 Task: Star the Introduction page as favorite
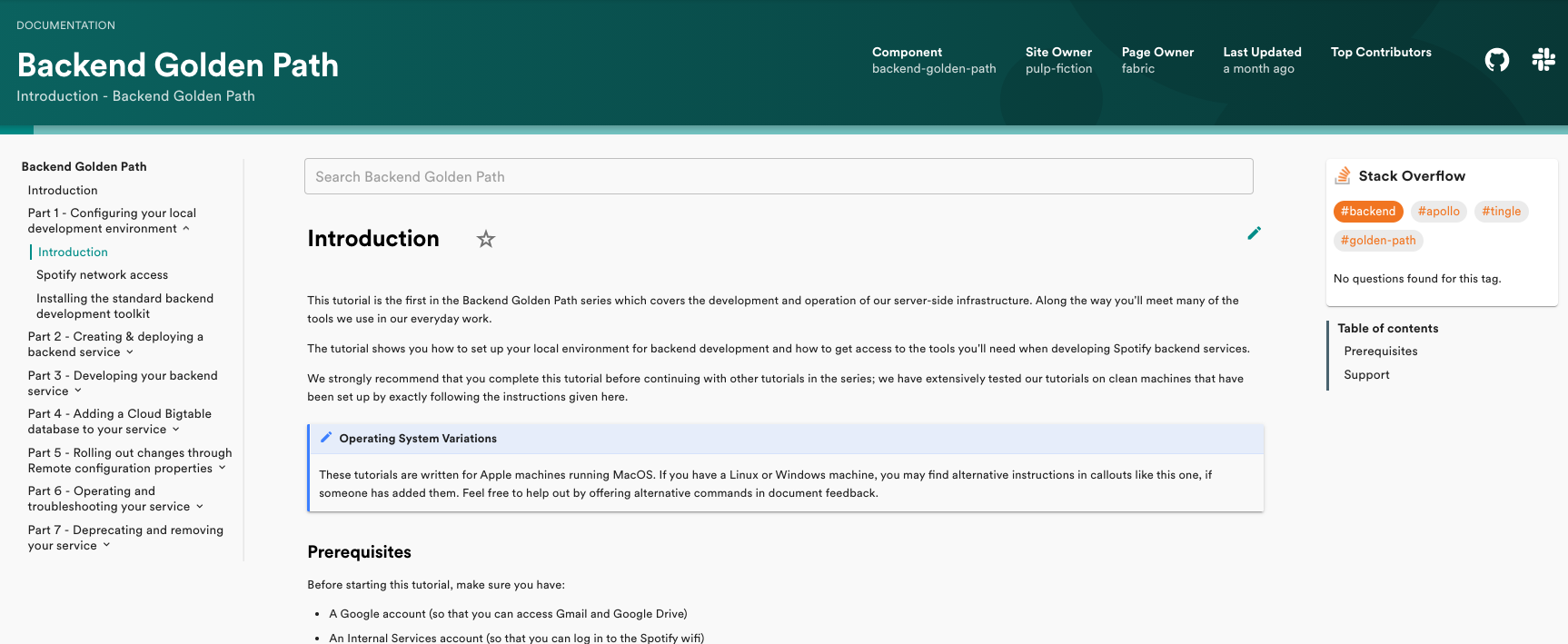(x=486, y=239)
